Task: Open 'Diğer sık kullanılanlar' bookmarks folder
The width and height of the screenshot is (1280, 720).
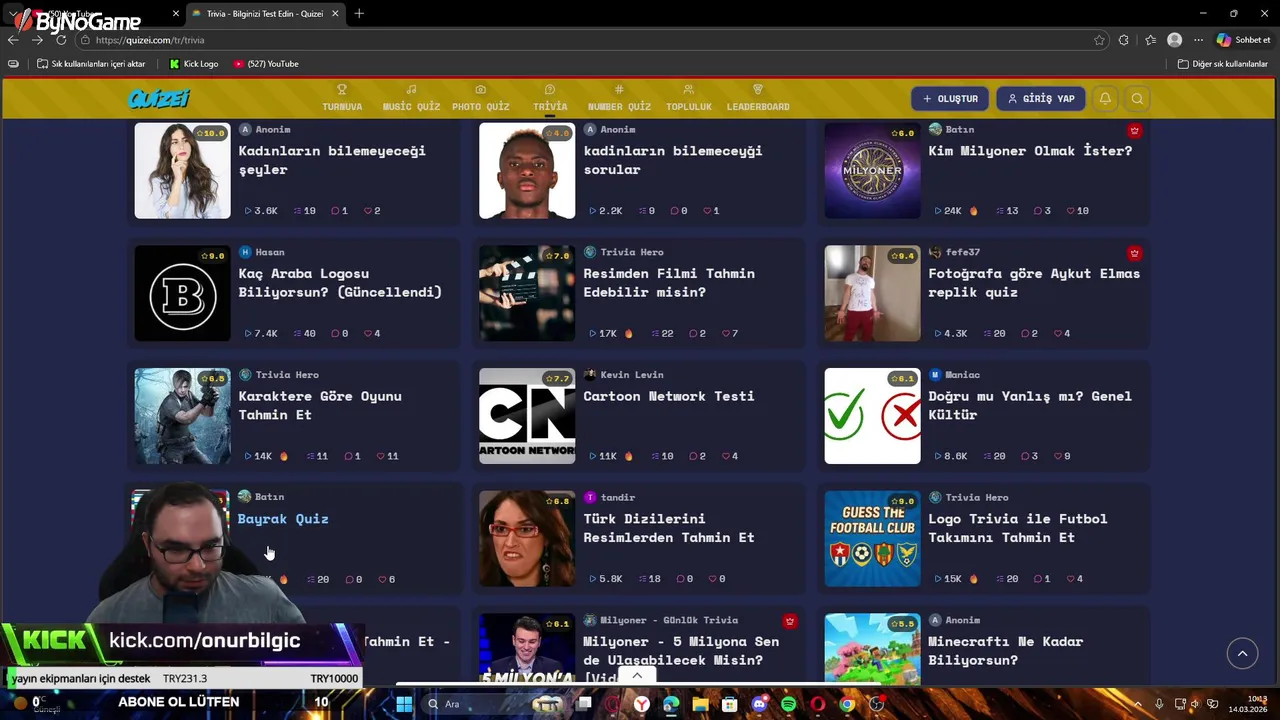Action: click(x=1222, y=64)
